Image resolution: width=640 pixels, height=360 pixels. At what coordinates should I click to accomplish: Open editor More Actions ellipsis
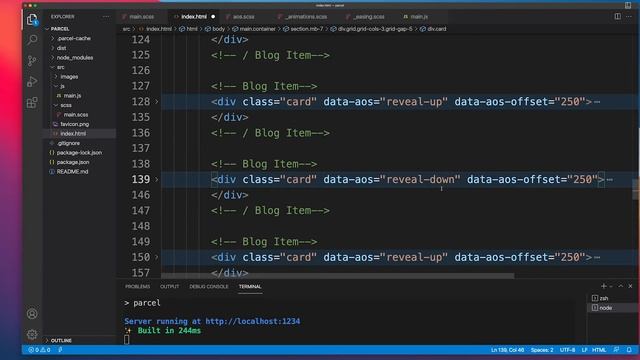pos(629,16)
